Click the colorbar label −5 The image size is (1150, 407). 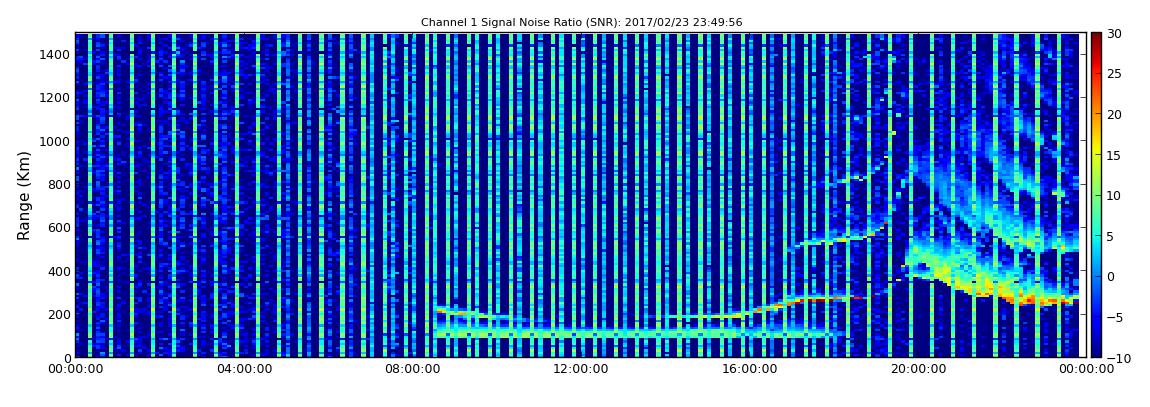coord(1115,318)
